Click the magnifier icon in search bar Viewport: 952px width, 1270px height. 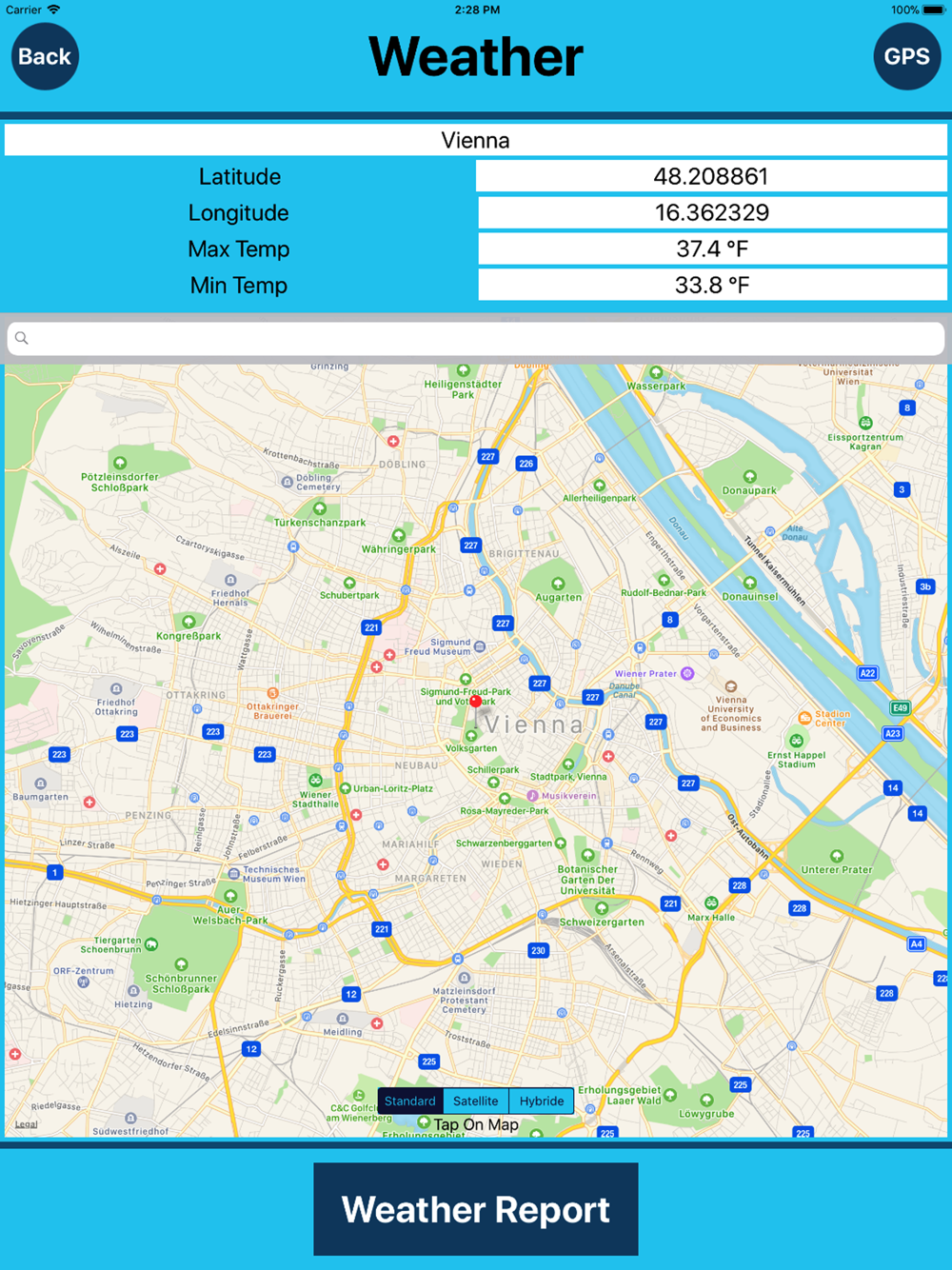pos(22,338)
